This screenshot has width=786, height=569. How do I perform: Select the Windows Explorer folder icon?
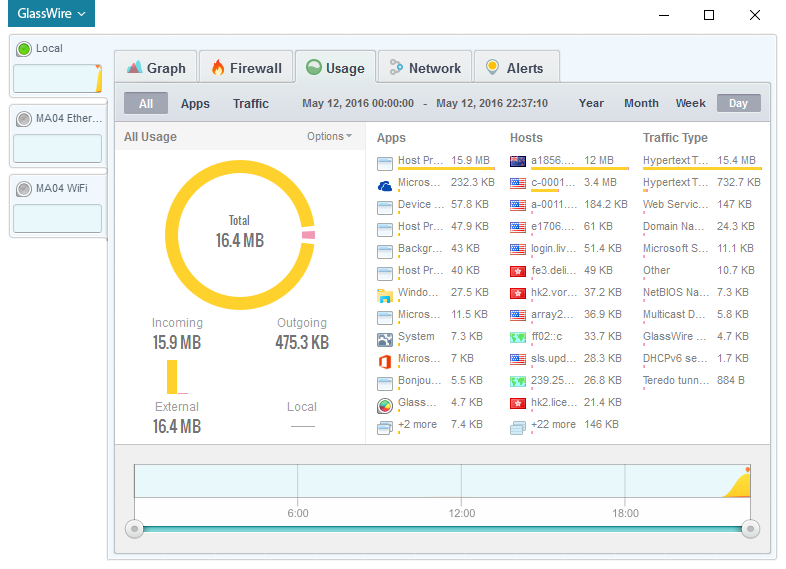pos(385,294)
